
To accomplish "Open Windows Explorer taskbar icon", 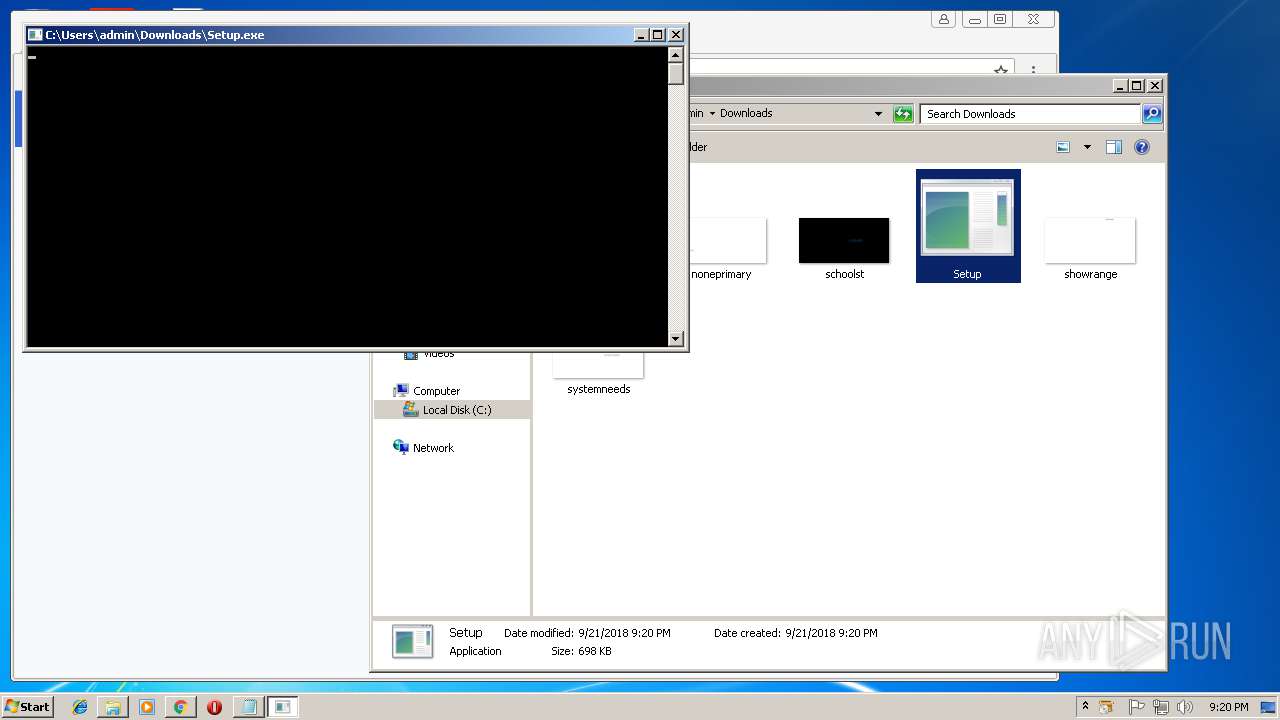I will coord(113,707).
